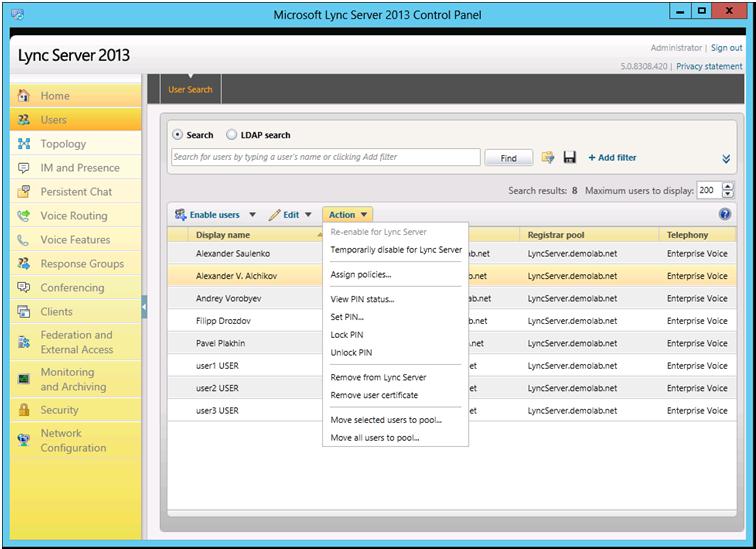The width and height of the screenshot is (756, 549).
Task: Close the Action dropdown menu
Action: pyautogui.click(x=347, y=215)
